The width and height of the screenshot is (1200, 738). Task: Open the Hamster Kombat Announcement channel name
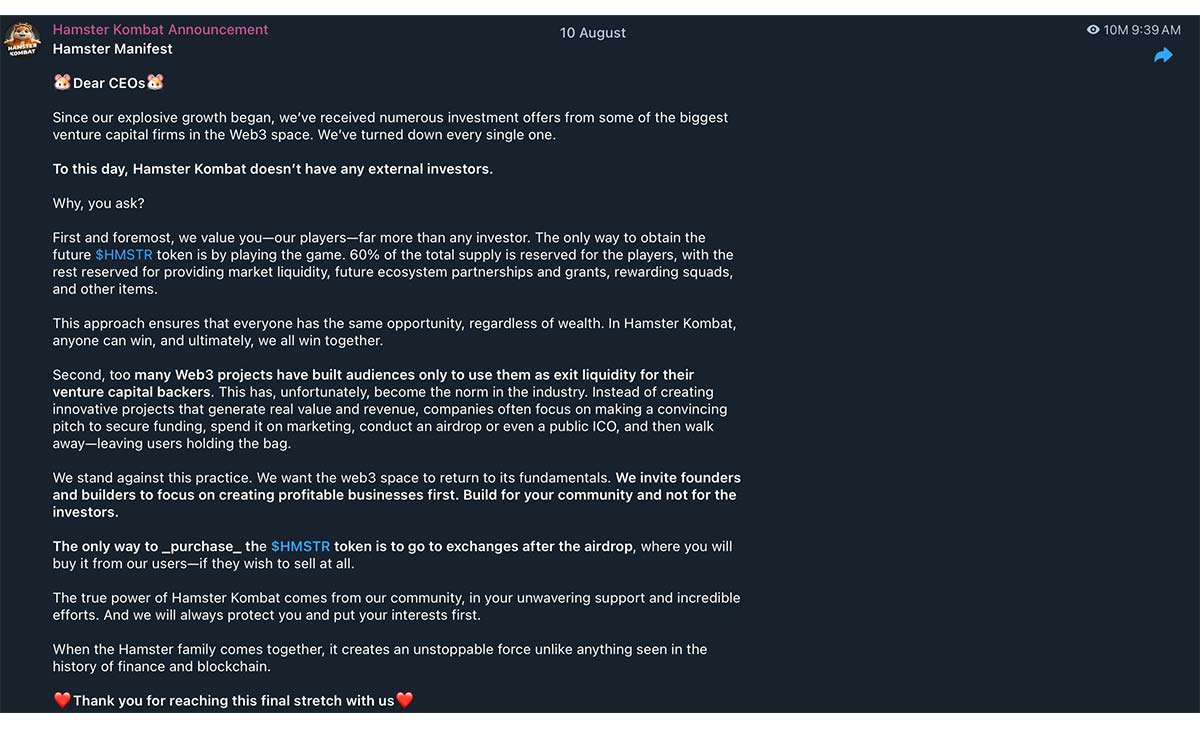click(160, 30)
